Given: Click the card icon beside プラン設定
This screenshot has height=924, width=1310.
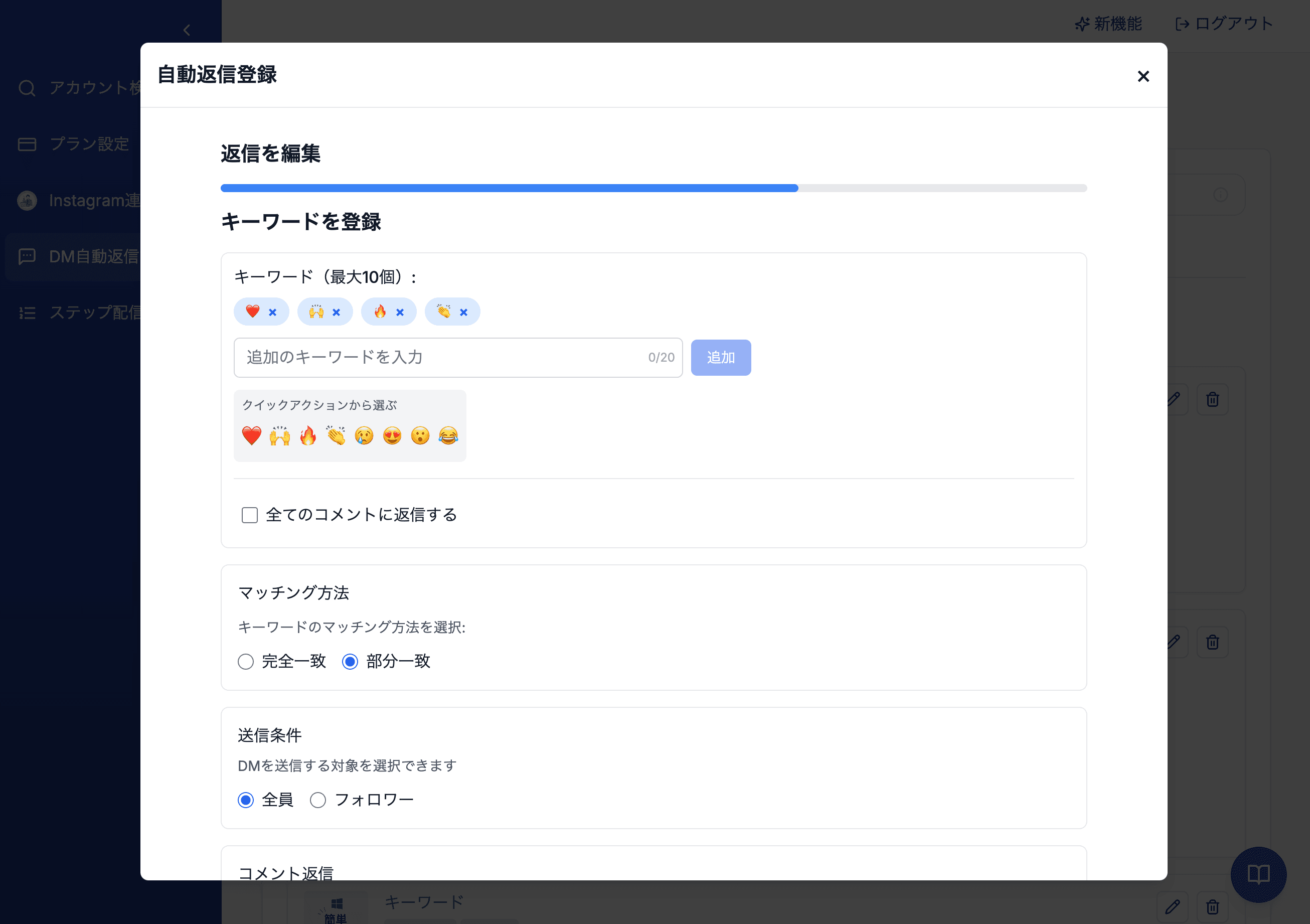Looking at the screenshot, I should pyautogui.click(x=27, y=144).
